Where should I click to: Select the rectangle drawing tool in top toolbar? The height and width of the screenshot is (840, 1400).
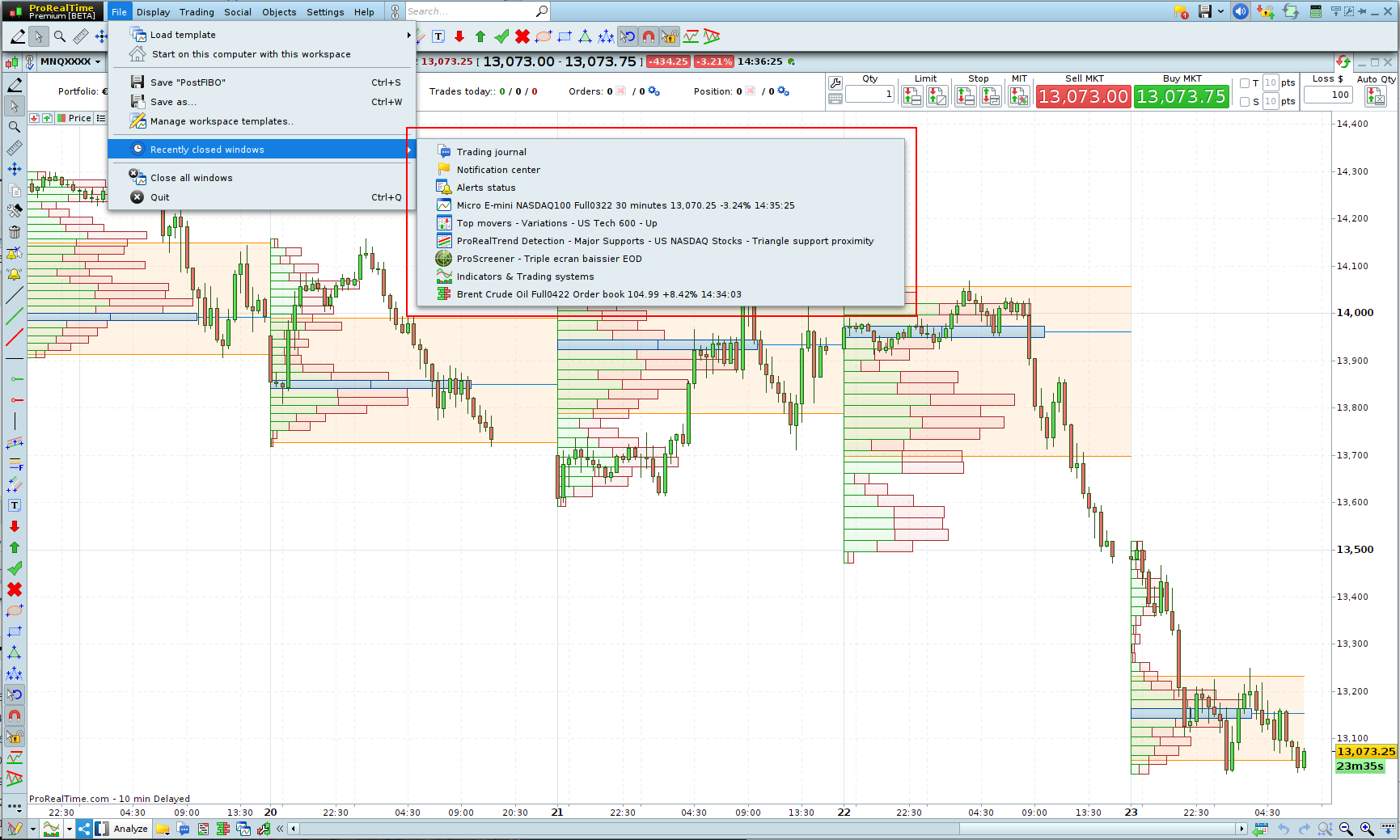pyautogui.click(x=565, y=36)
